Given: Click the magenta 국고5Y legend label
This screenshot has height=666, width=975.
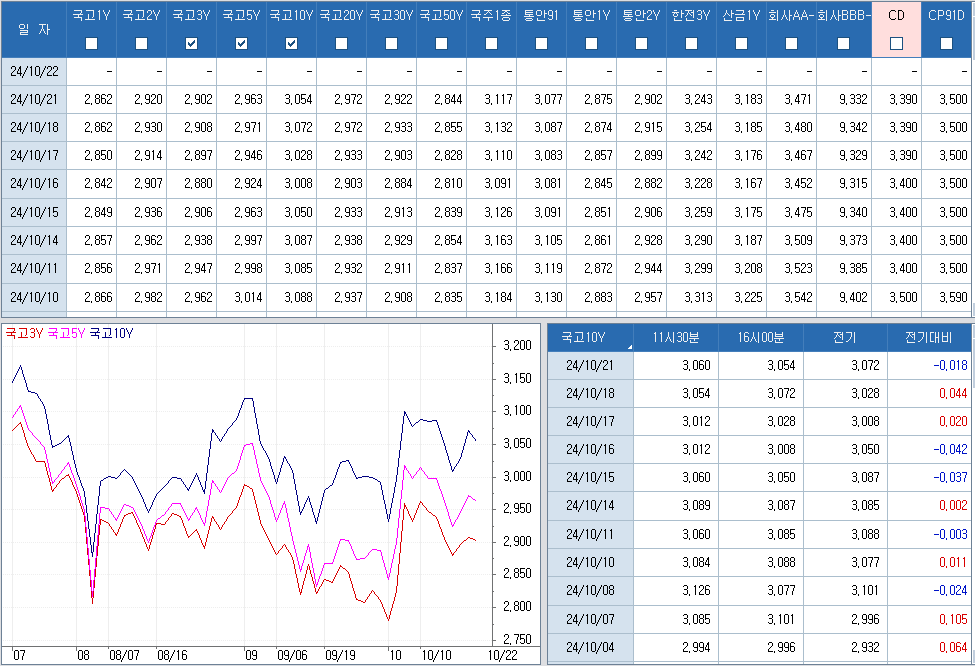Looking at the screenshot, I should tap(66, 333).
